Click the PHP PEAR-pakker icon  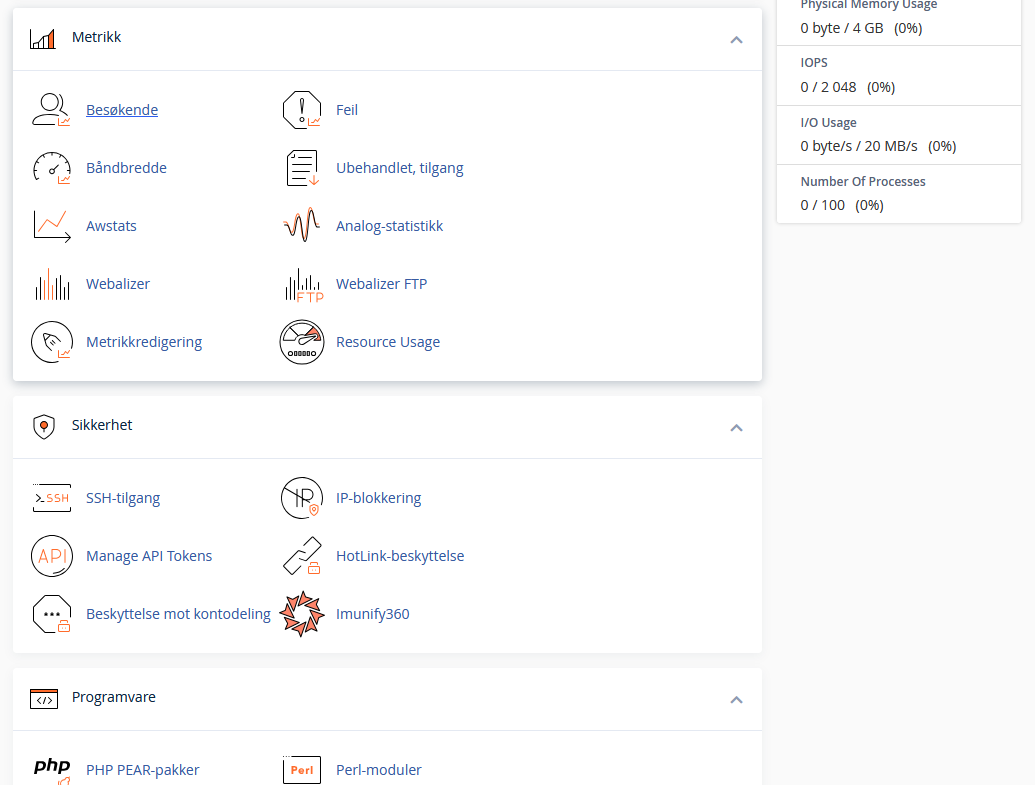pos(51,769)
